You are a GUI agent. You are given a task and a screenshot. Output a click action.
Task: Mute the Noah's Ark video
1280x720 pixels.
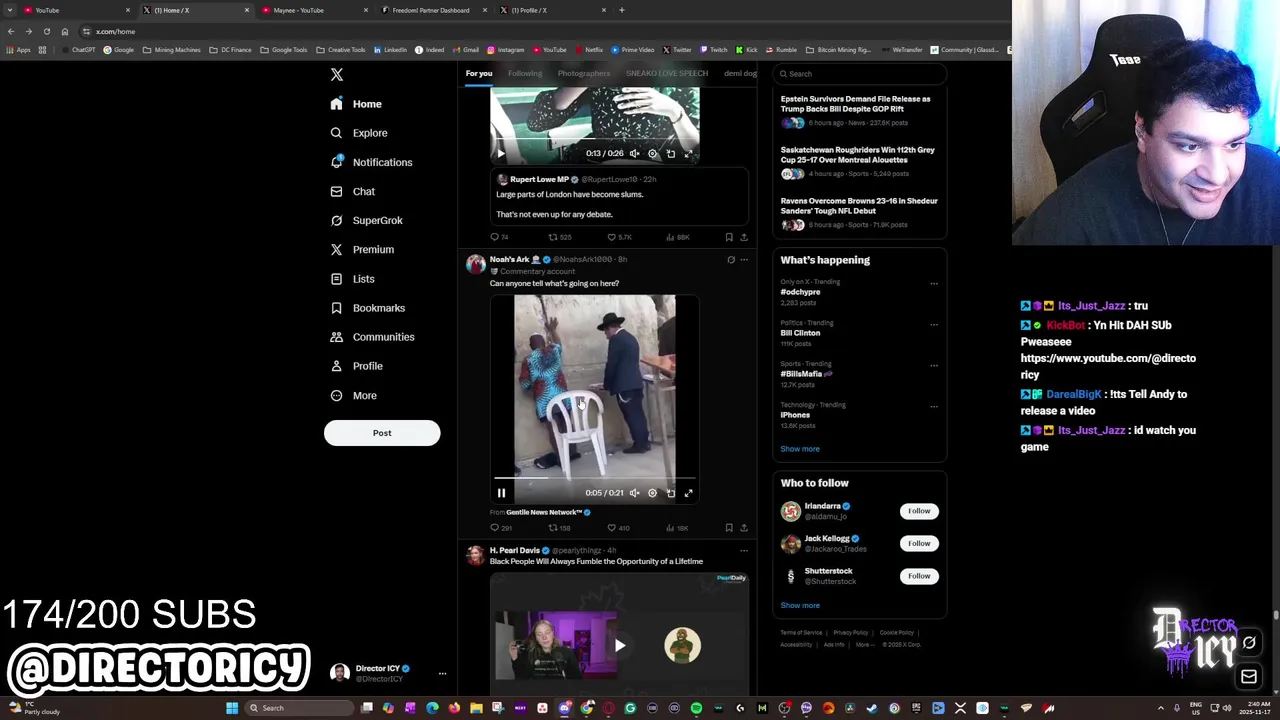click(x=634, y=493)
